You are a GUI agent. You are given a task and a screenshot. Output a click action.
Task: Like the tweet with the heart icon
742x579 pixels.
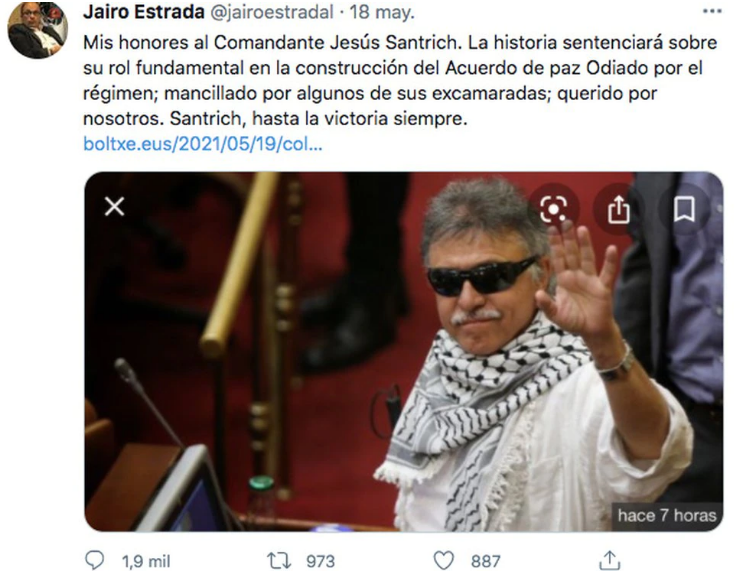click(x=444, y=561)
